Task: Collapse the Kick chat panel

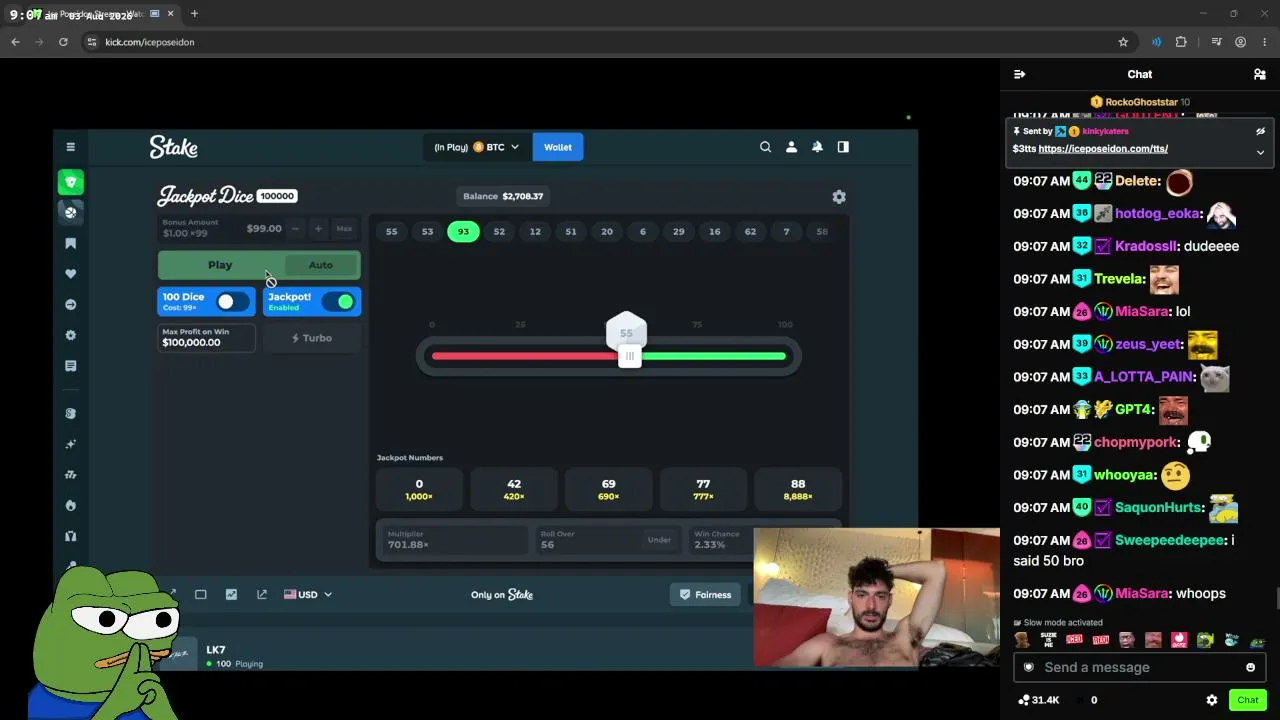Action: pos(1019,74)
